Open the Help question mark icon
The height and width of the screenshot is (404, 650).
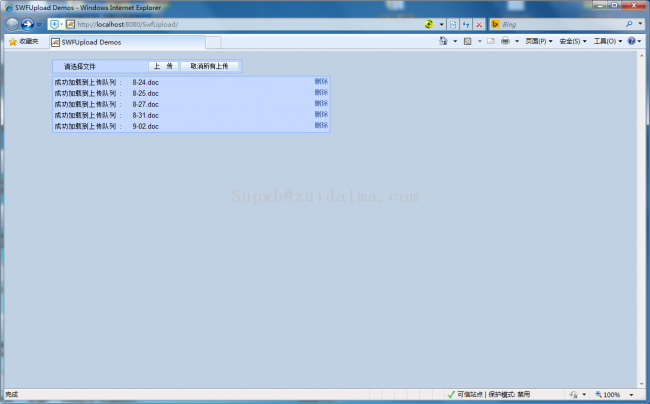point(632,42)
